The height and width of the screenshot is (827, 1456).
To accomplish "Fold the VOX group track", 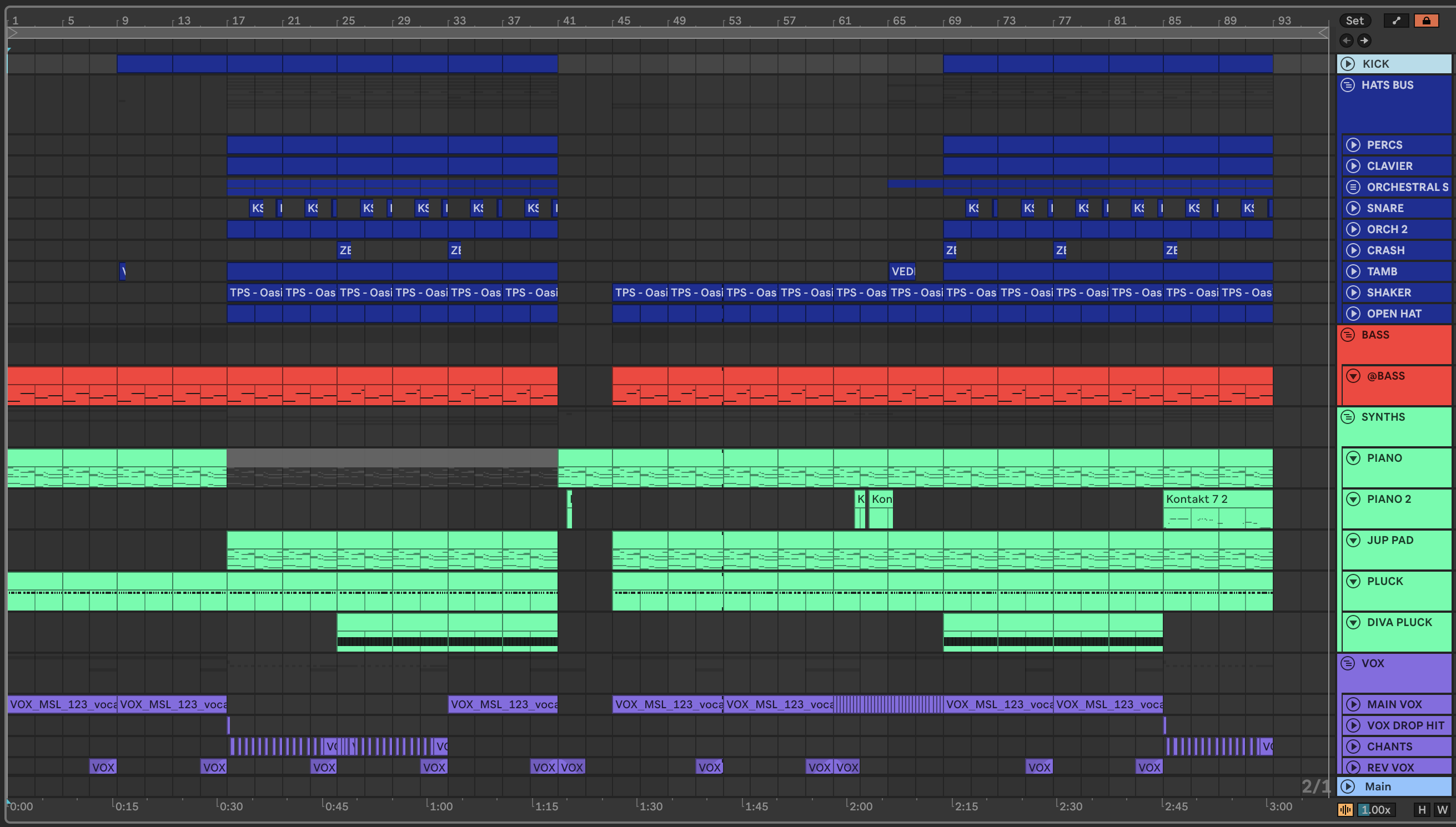I will (x=1348, y=663).
